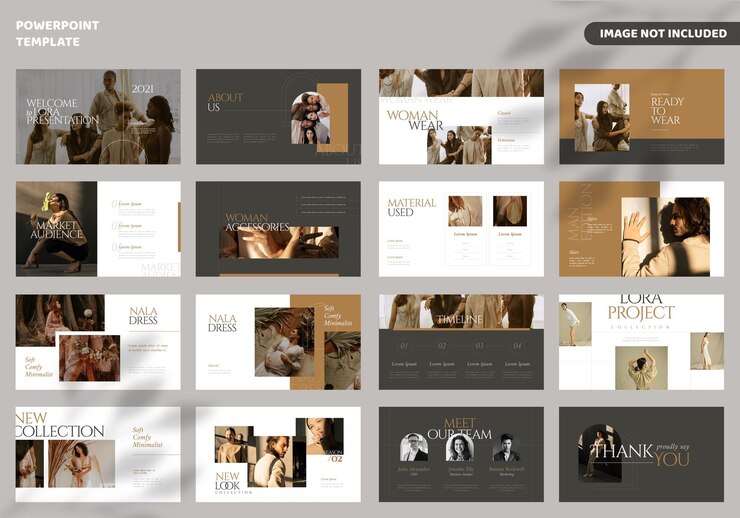Open the 'Market Audience' slide thumbnail
Screen dimensions: 740x518
click(98, 229)
